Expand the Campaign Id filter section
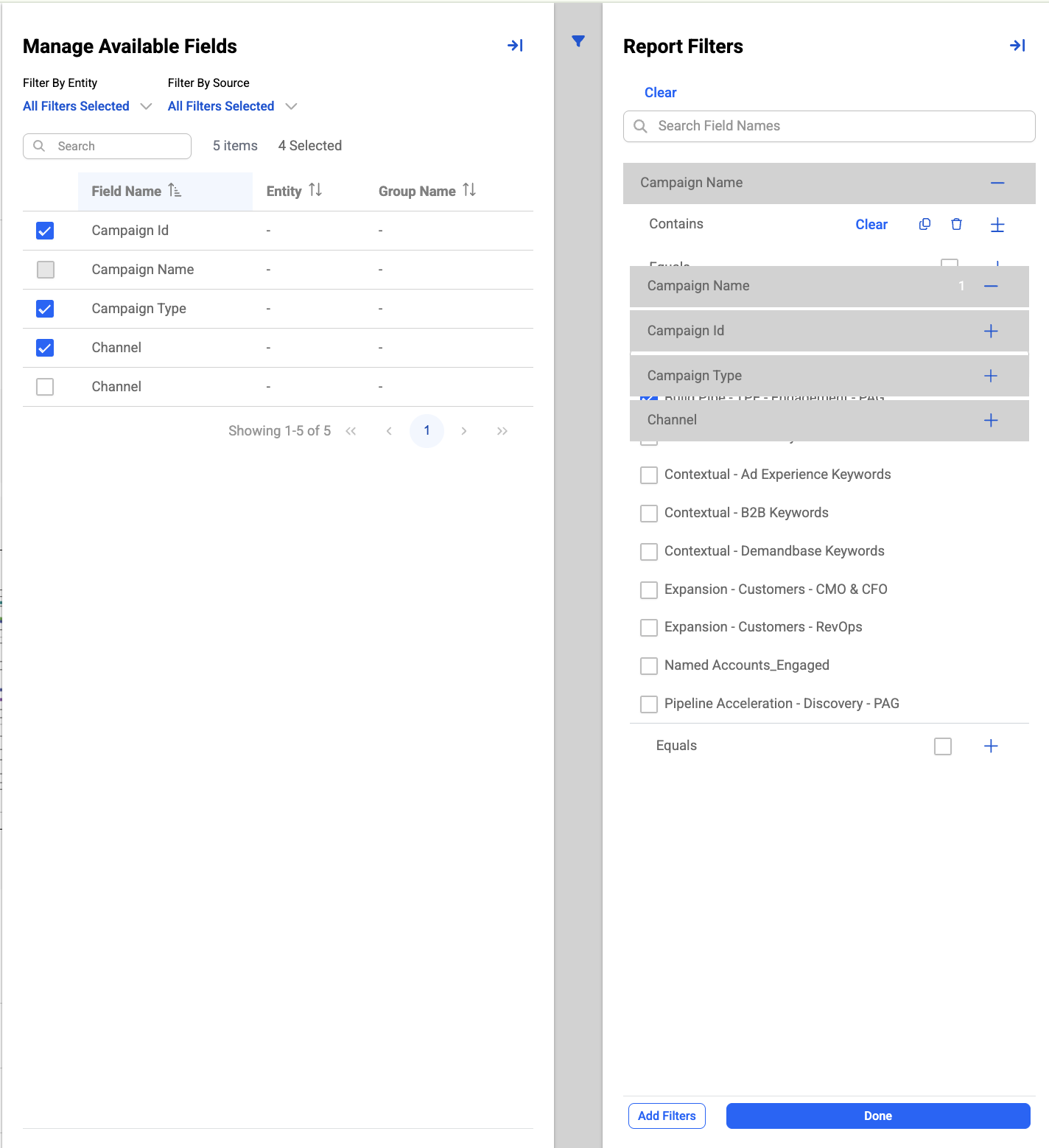Viewport: 1049px width, 1148px height. pyautogui.click(x=991, y=331)
